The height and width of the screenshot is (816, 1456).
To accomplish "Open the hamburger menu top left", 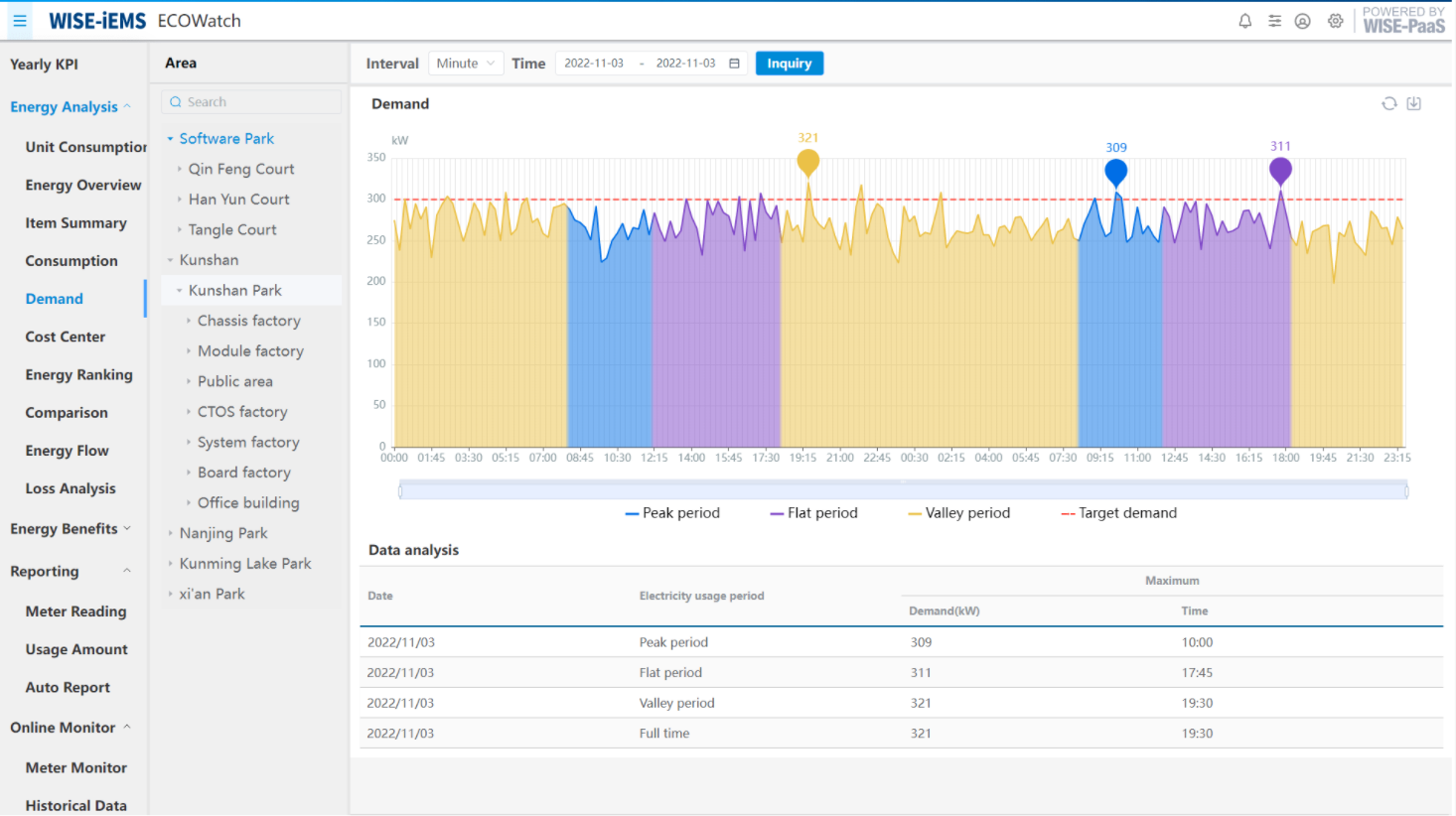I will 18,20.
